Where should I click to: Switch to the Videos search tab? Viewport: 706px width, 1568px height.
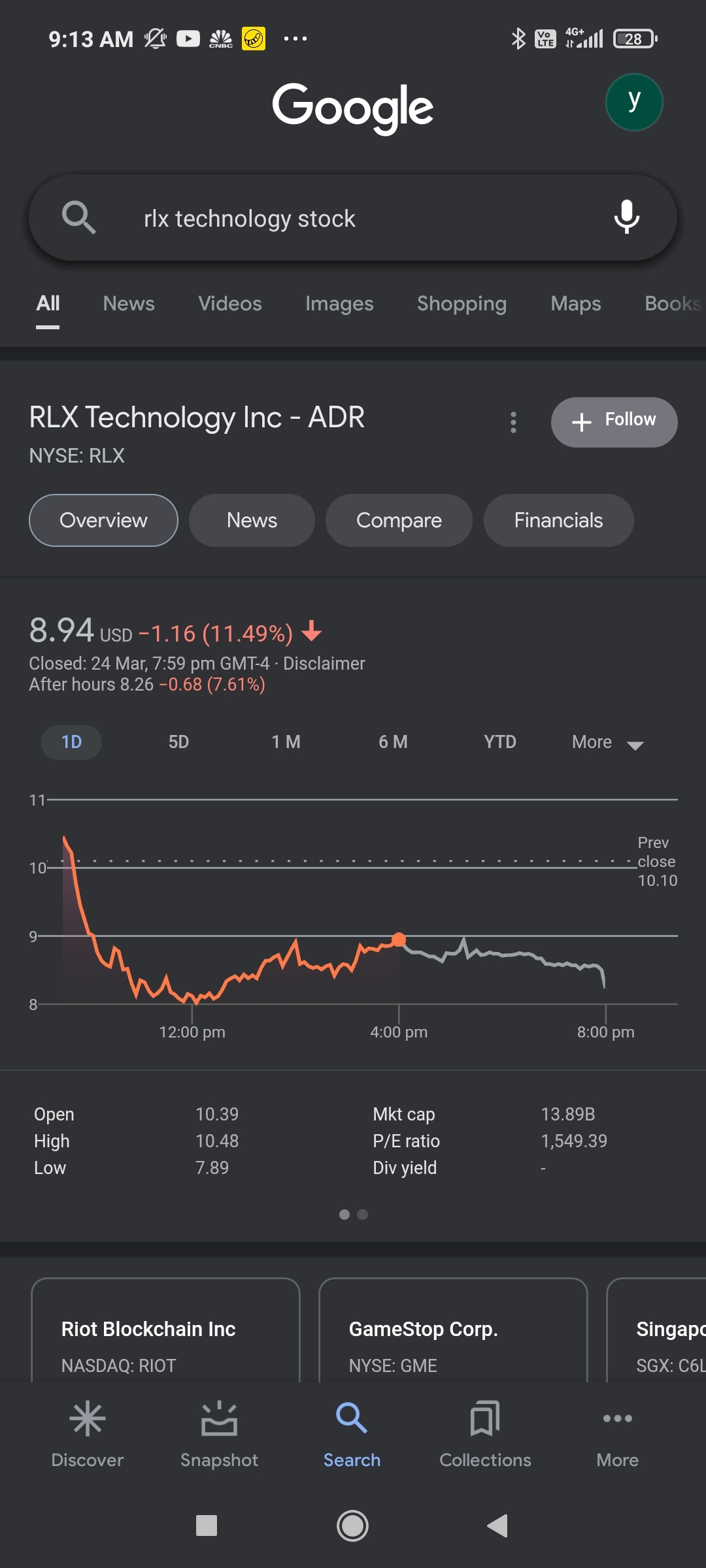click(x=230, y=304)
